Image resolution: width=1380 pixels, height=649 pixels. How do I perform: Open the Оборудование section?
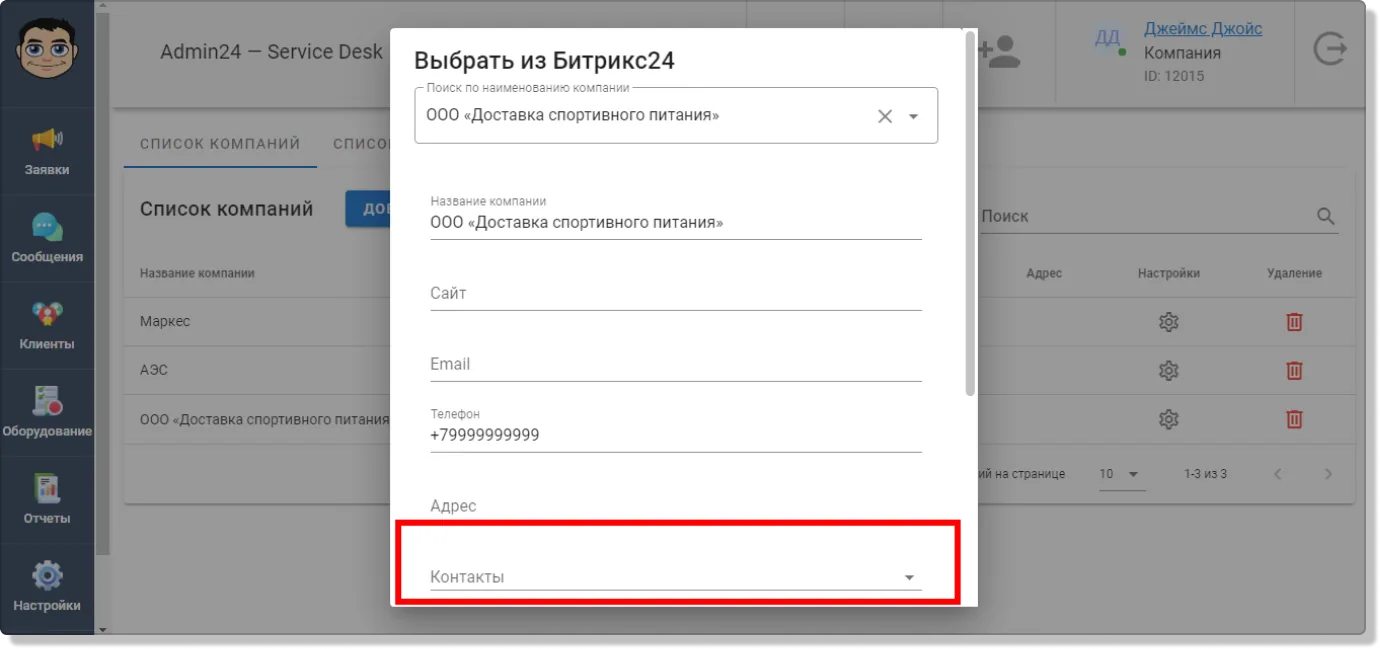(47, 413)
